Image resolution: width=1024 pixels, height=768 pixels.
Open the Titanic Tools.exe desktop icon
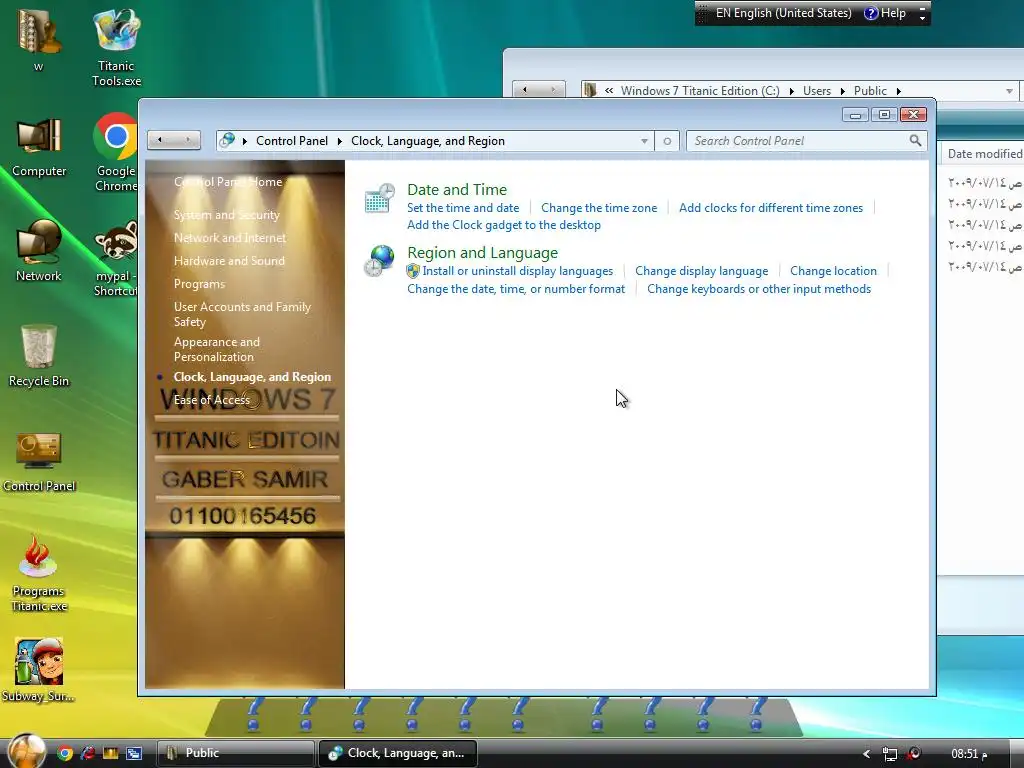point(116,47)
